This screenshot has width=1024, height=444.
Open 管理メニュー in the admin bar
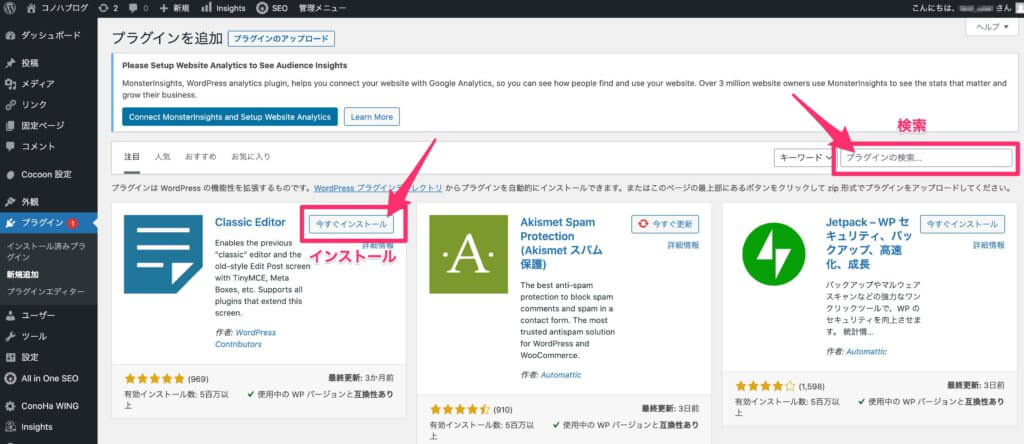click(x=322, y=8)
